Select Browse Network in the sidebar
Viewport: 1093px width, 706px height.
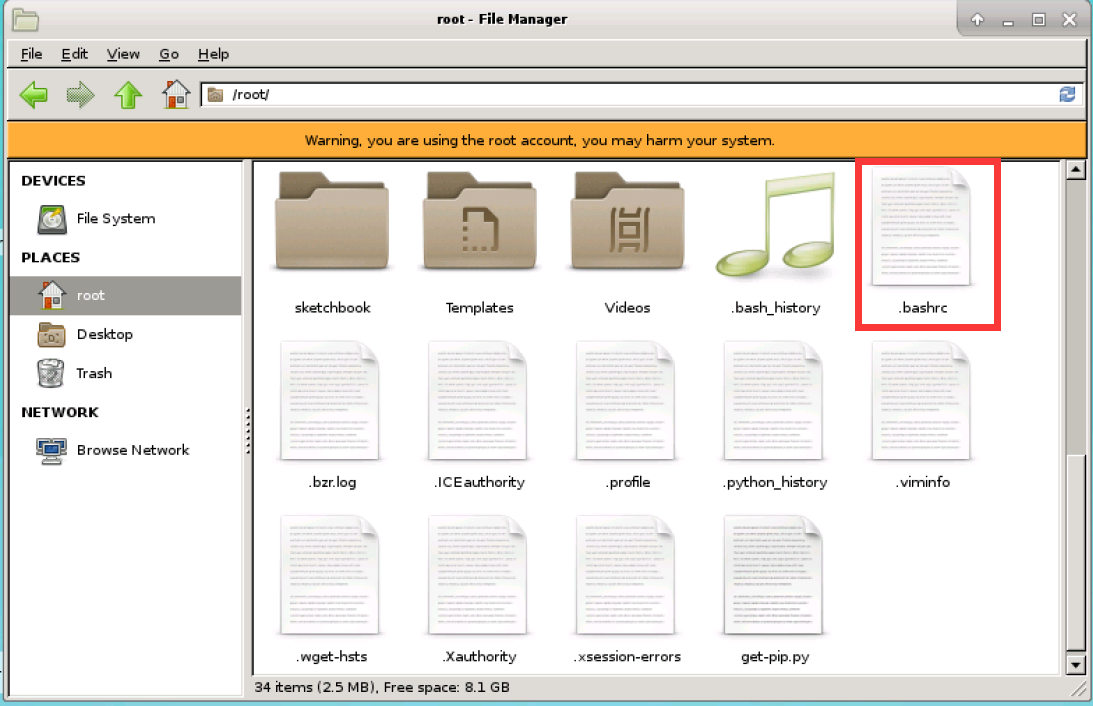click(x=125, y=450)
